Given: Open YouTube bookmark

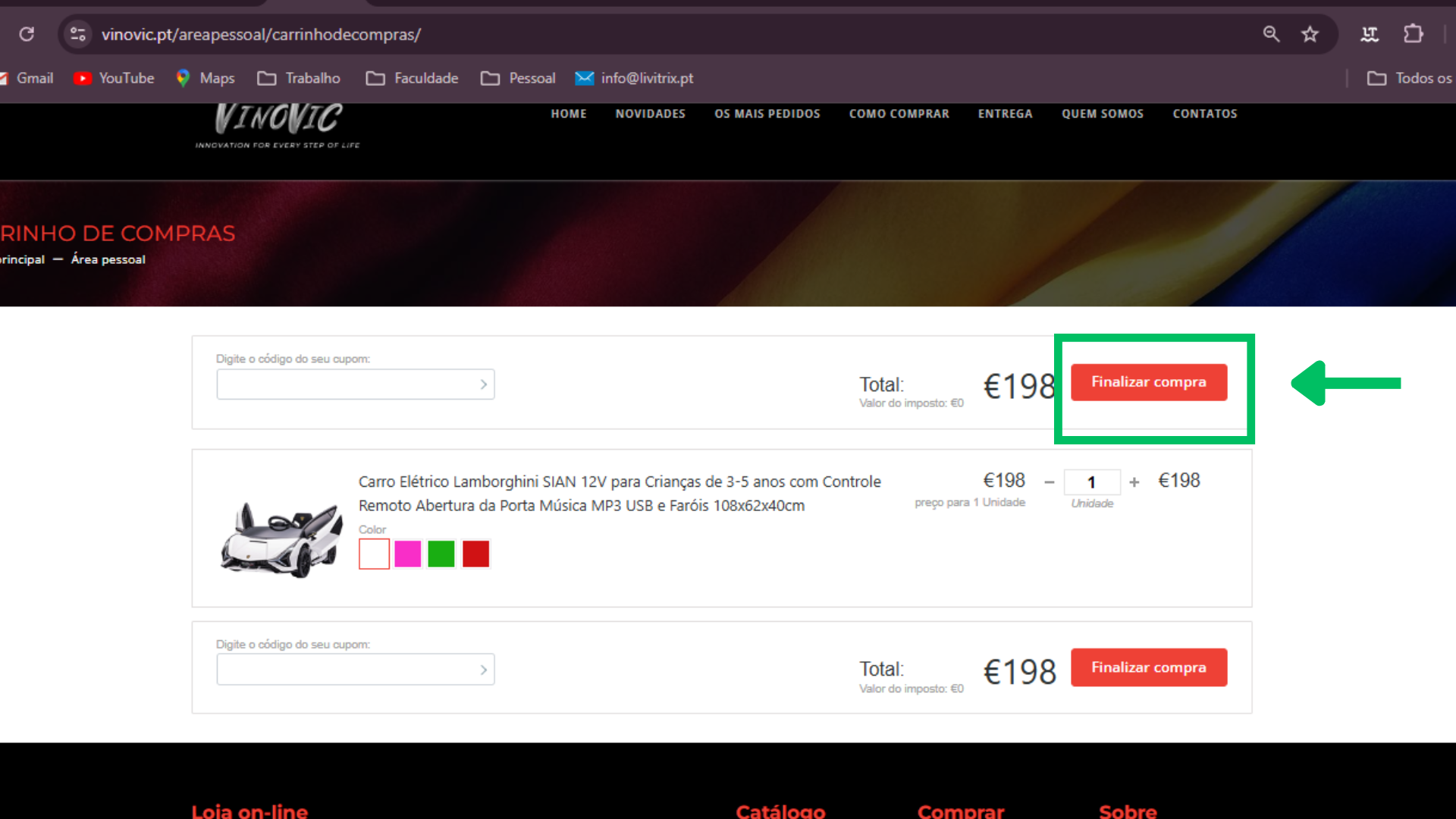Looking at the screenshot, I should pos(114,78).
